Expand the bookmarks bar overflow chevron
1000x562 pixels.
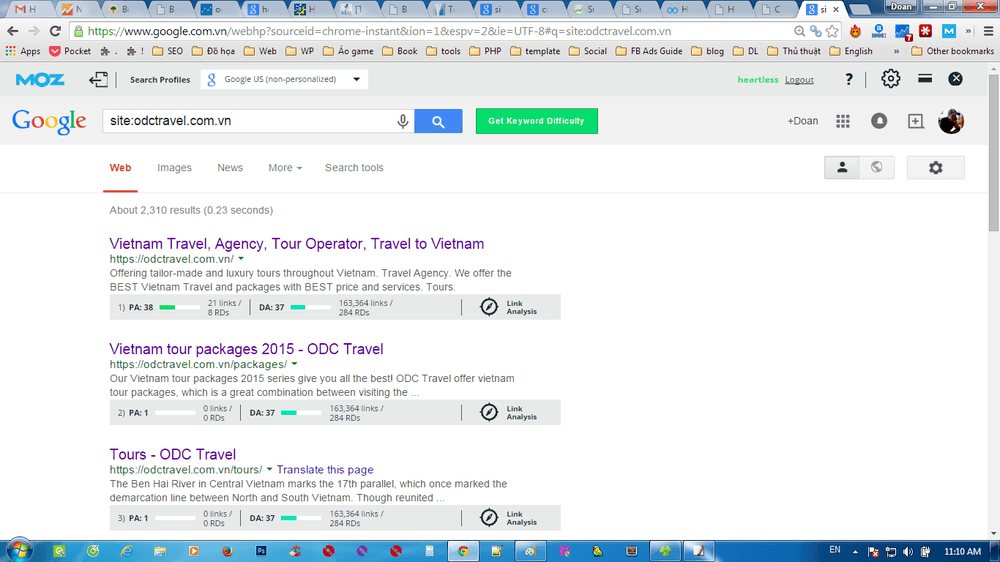(896, 51)
